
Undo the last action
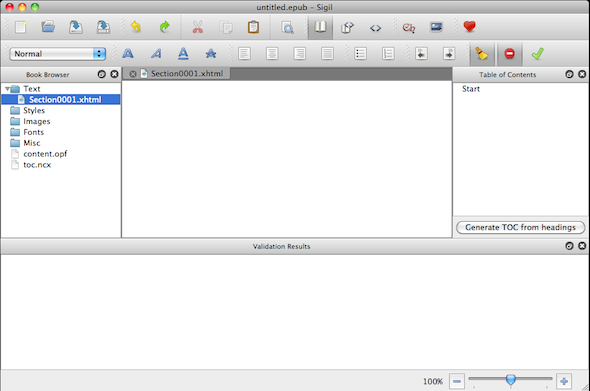[136, 27]
